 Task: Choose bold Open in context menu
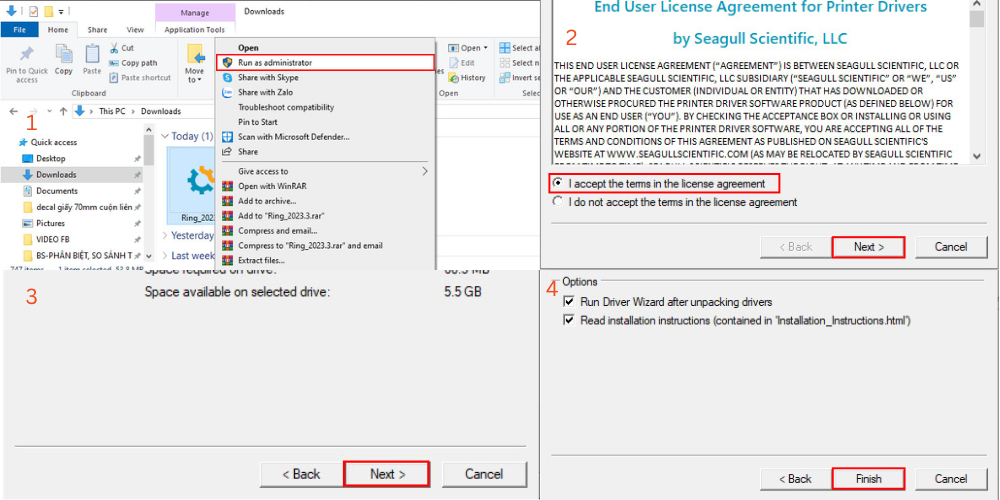pos(326,48)
